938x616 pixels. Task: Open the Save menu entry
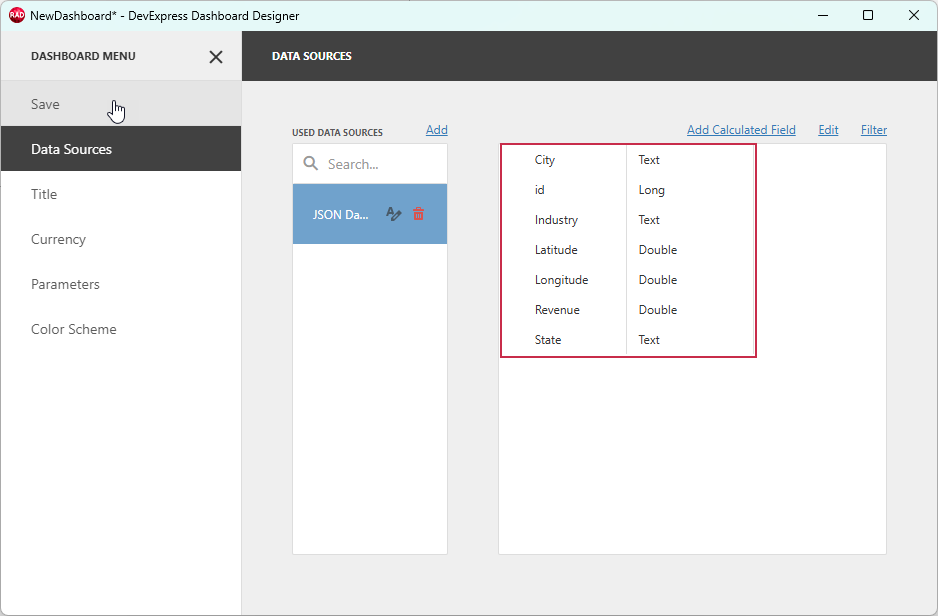(x=45, y=103)
